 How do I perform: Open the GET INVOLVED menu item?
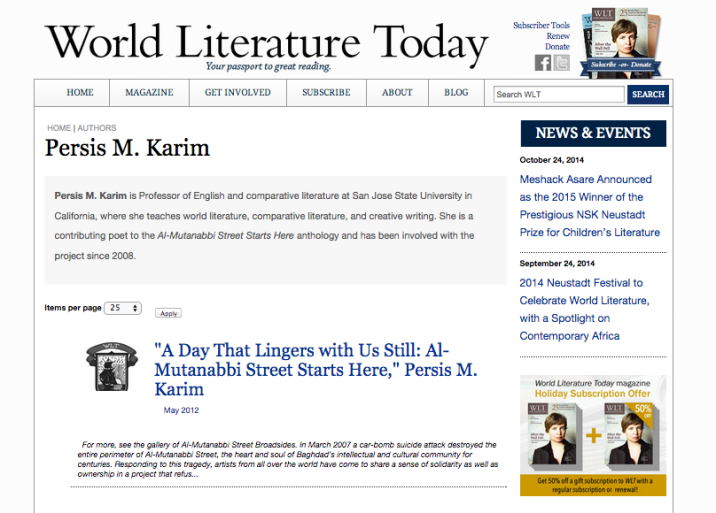(x=237, y=93)
